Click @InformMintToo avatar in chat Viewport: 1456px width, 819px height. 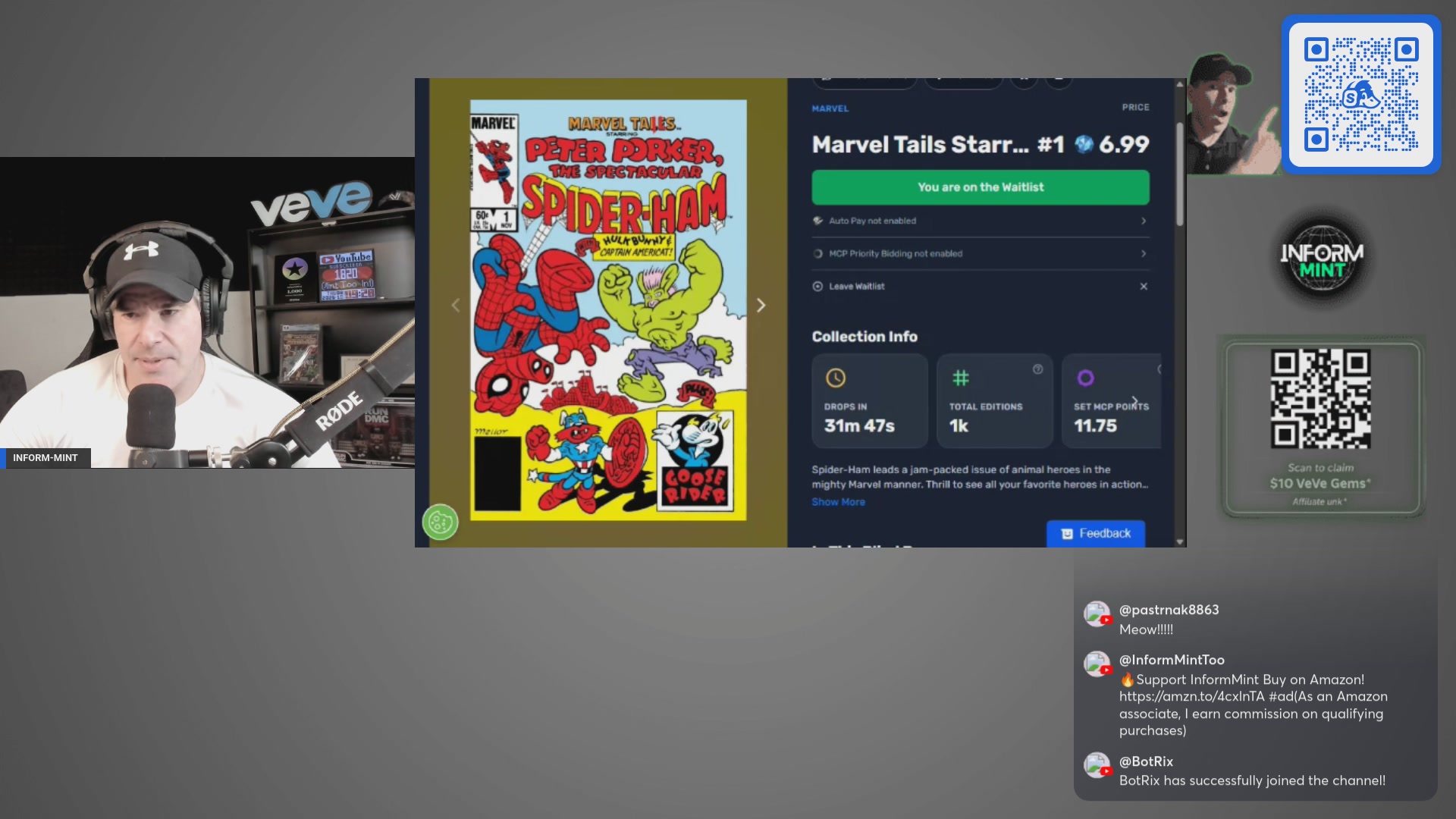pyautogui.click(x=1097, y=664)
